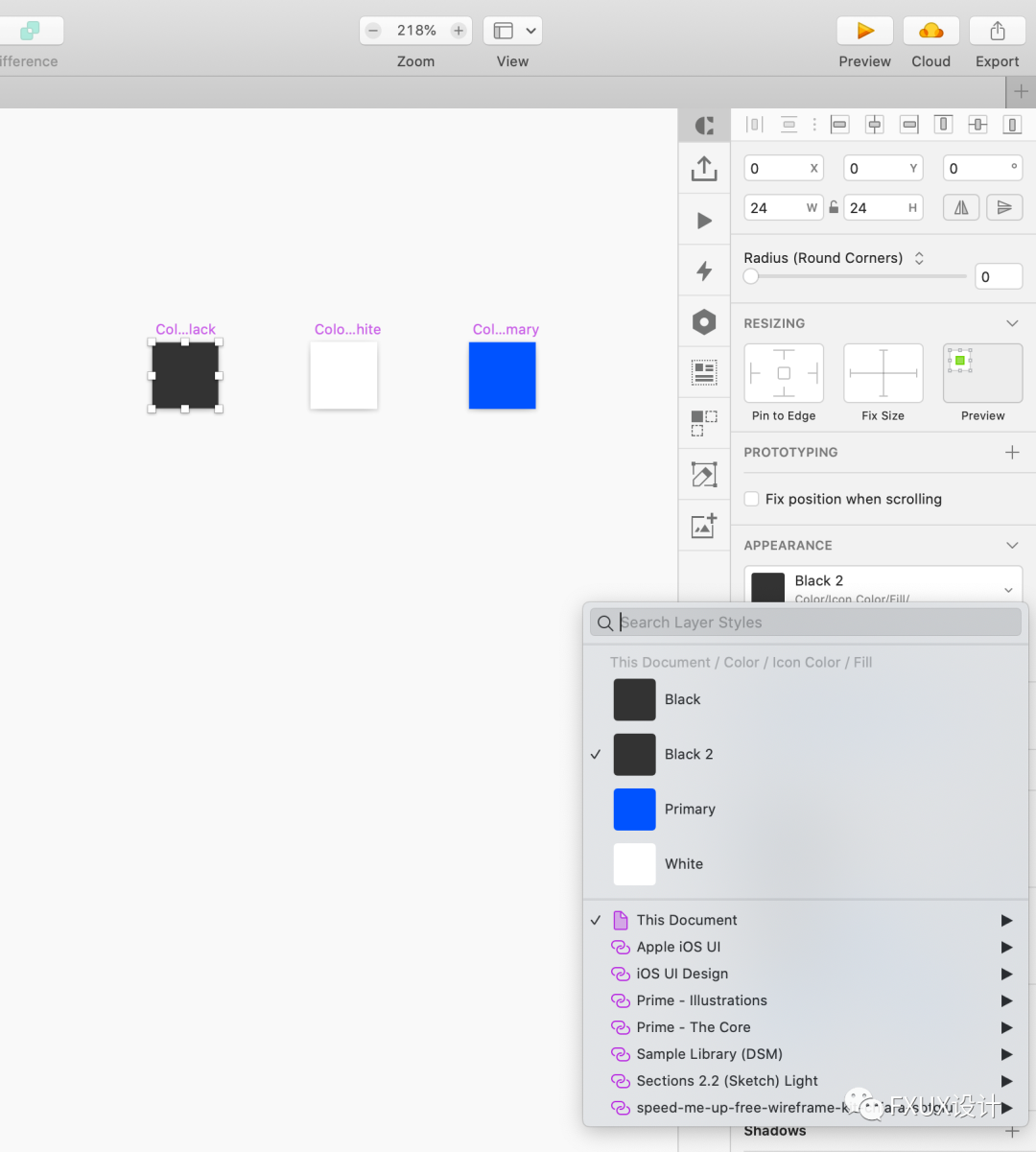1036x1152 pixels.
Task: Start the Preview from the toolbar
Action: pos(864,31)
